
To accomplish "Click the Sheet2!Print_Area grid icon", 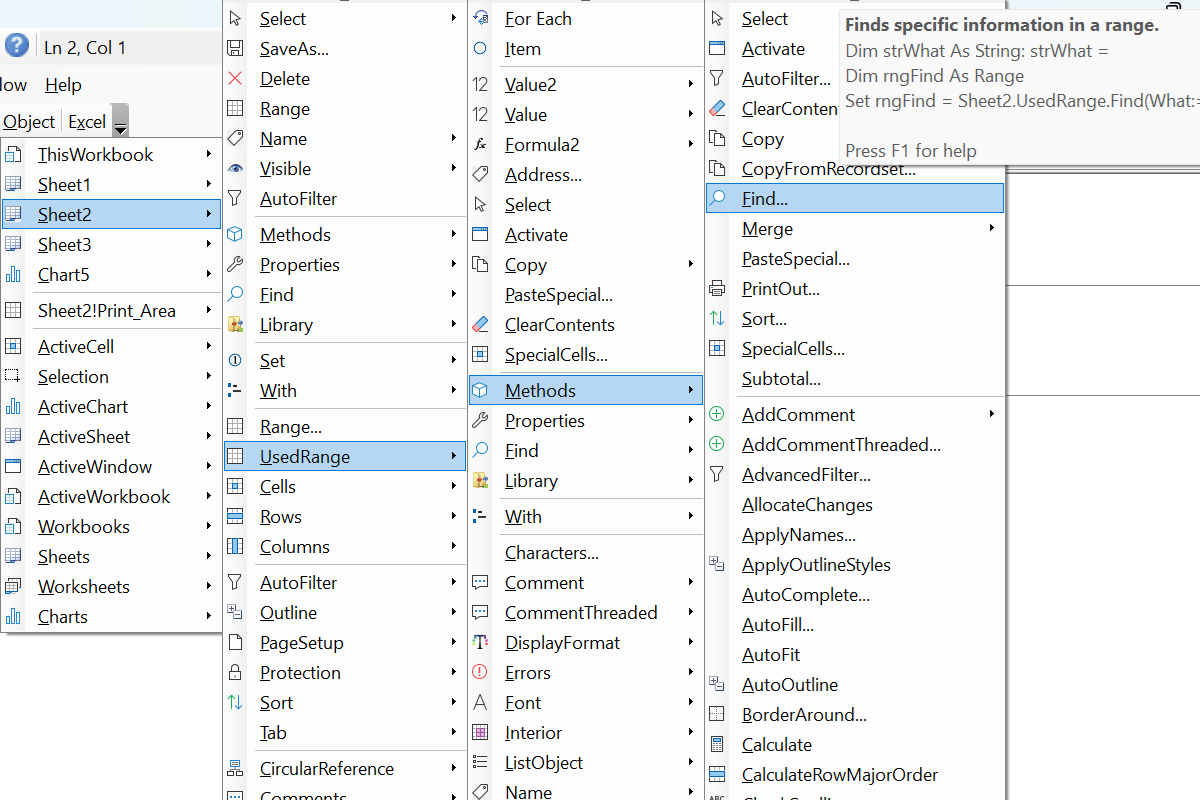I will [x=13, y=310].
